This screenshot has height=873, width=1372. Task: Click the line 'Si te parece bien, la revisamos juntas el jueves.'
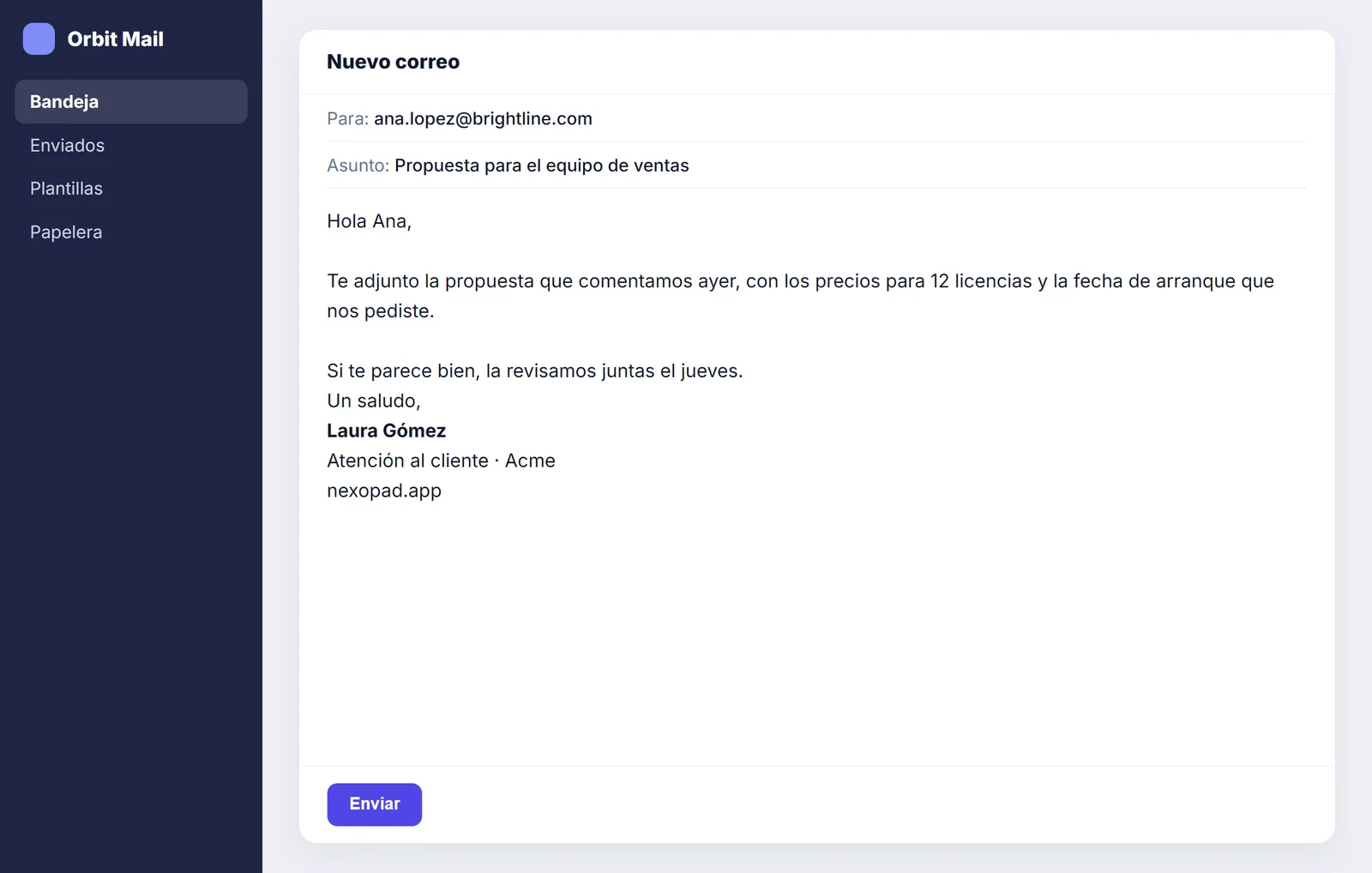[x=535, y=371]
